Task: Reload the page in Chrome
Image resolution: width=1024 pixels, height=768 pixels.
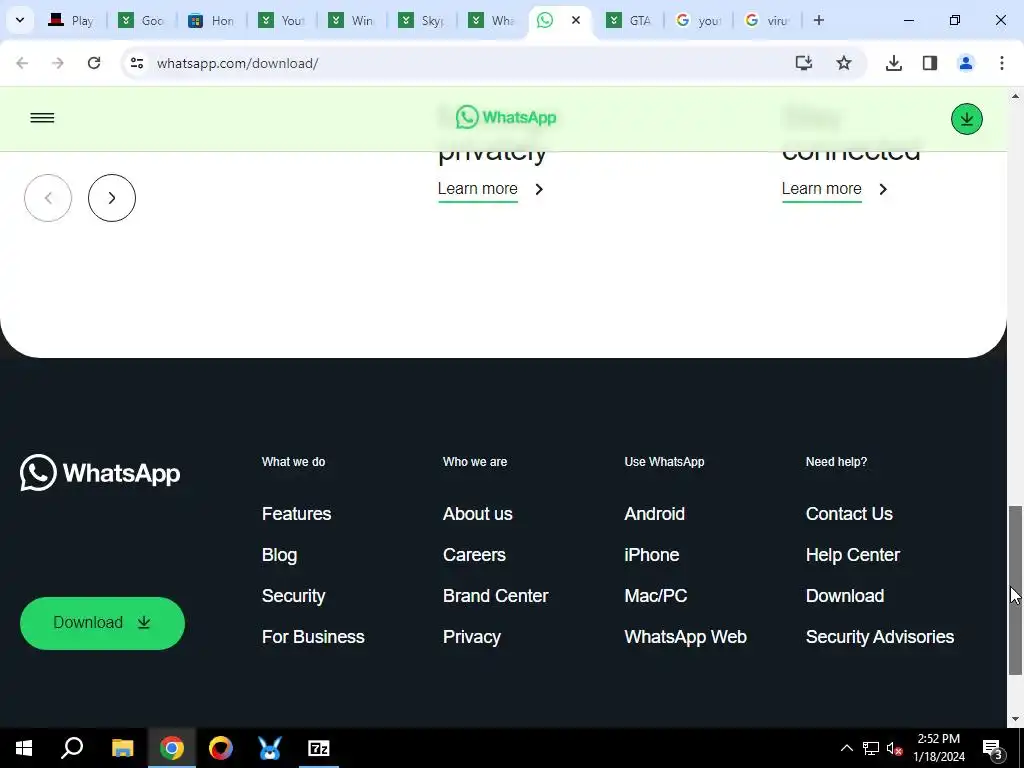Action: 94,63
